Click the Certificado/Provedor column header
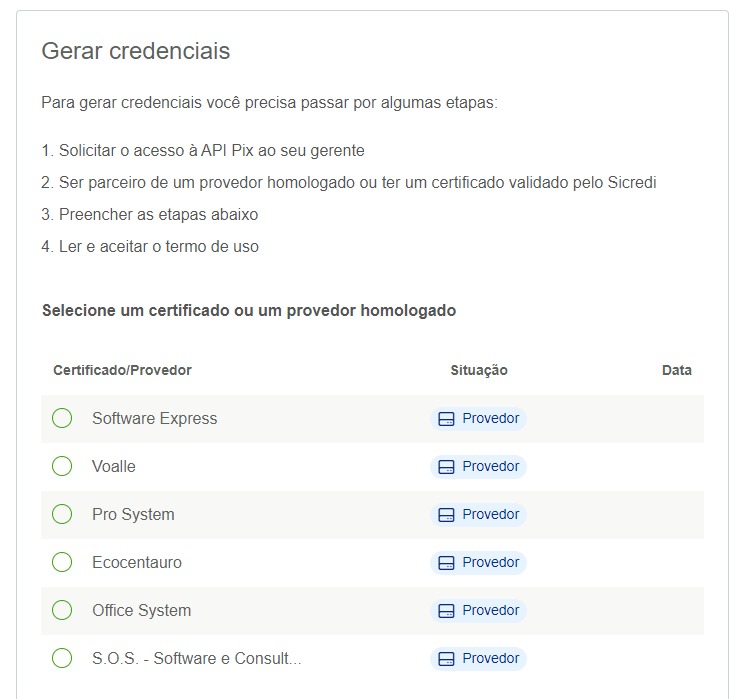 [122, 370]
